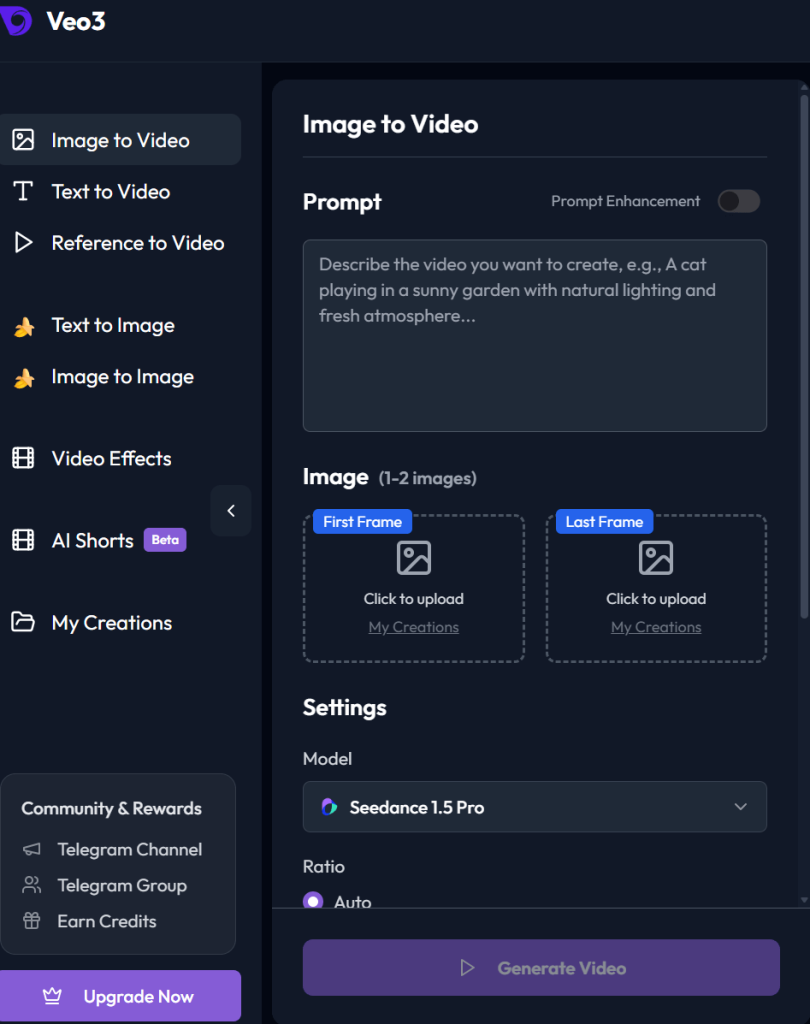This screenshot has width=810, height=1024.
Task: Select the Auto ratio radio button
Action: (314, 901)
